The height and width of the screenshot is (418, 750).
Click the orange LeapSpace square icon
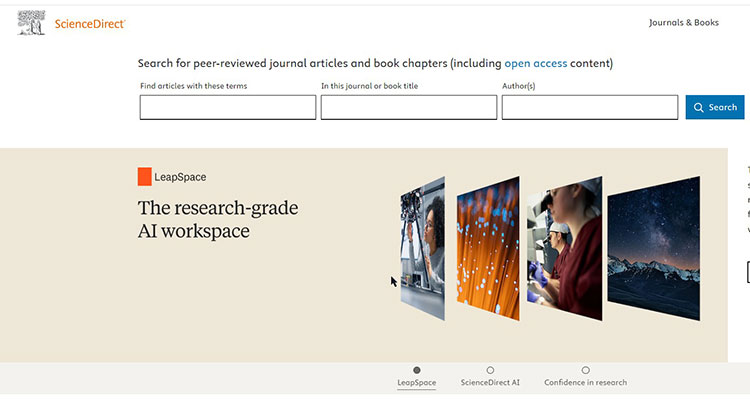(145, 177)
